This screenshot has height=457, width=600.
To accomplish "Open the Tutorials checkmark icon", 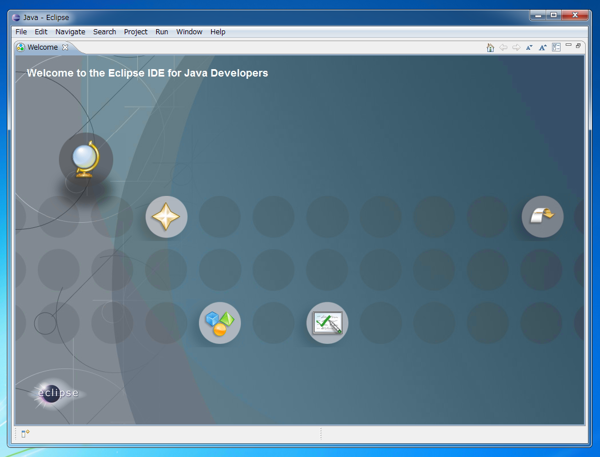I will tap(327, 323).
